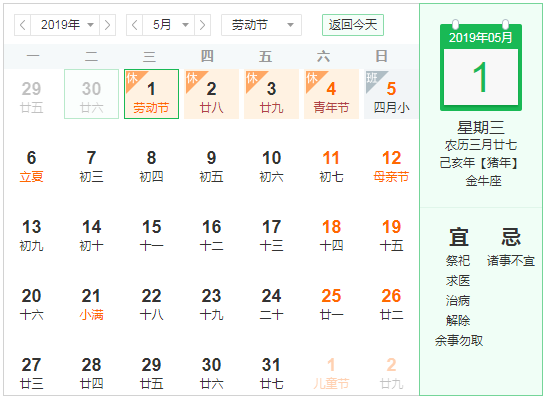Click 求医 under 宜

point(458,281)
